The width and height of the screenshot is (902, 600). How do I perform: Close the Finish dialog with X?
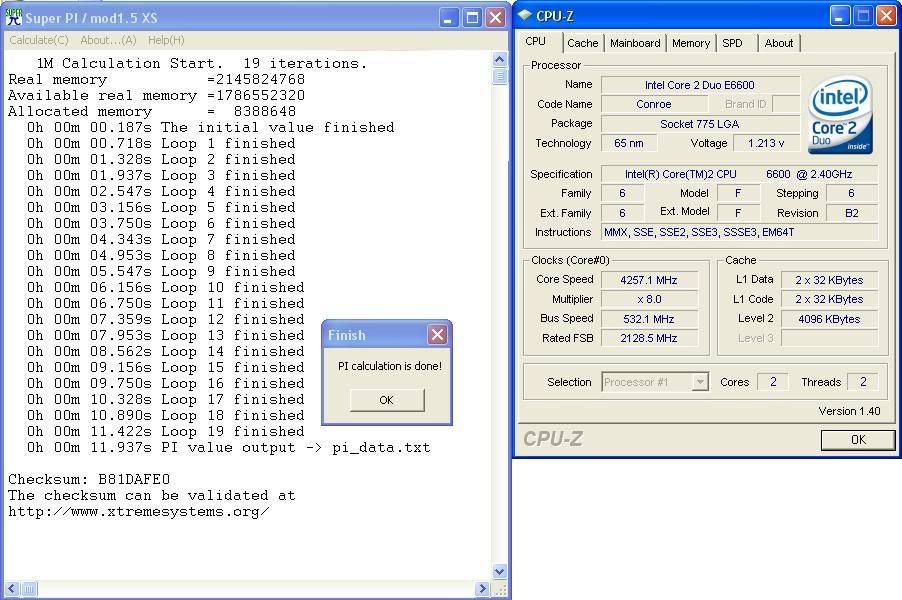437,335
